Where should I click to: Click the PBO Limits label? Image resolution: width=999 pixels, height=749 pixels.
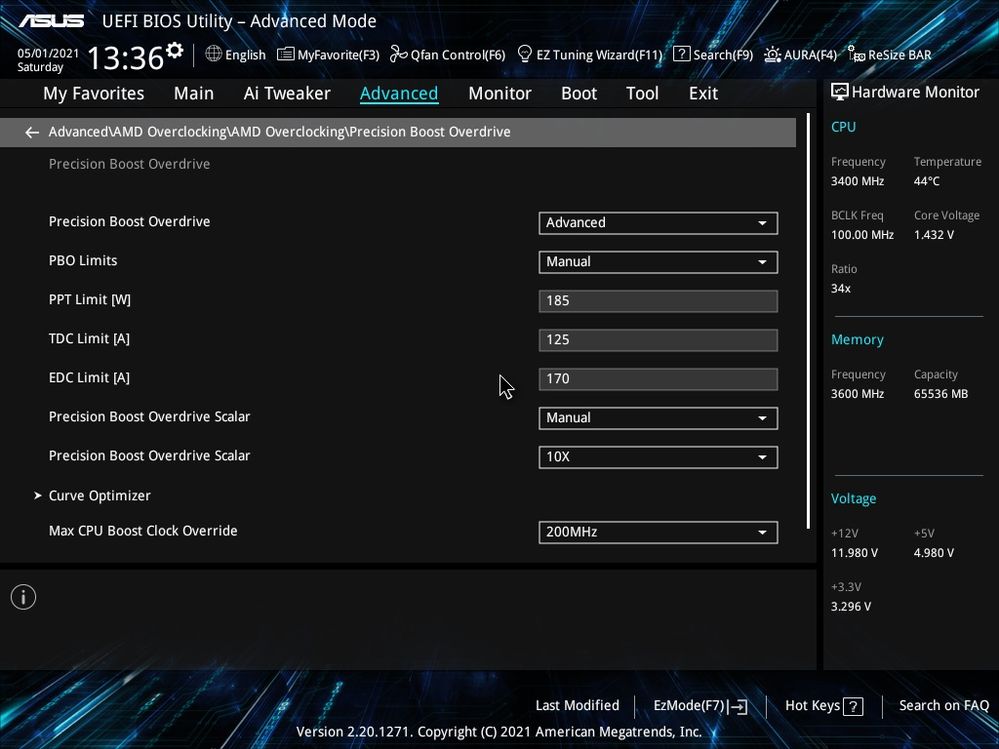click(x=83, y=260)
